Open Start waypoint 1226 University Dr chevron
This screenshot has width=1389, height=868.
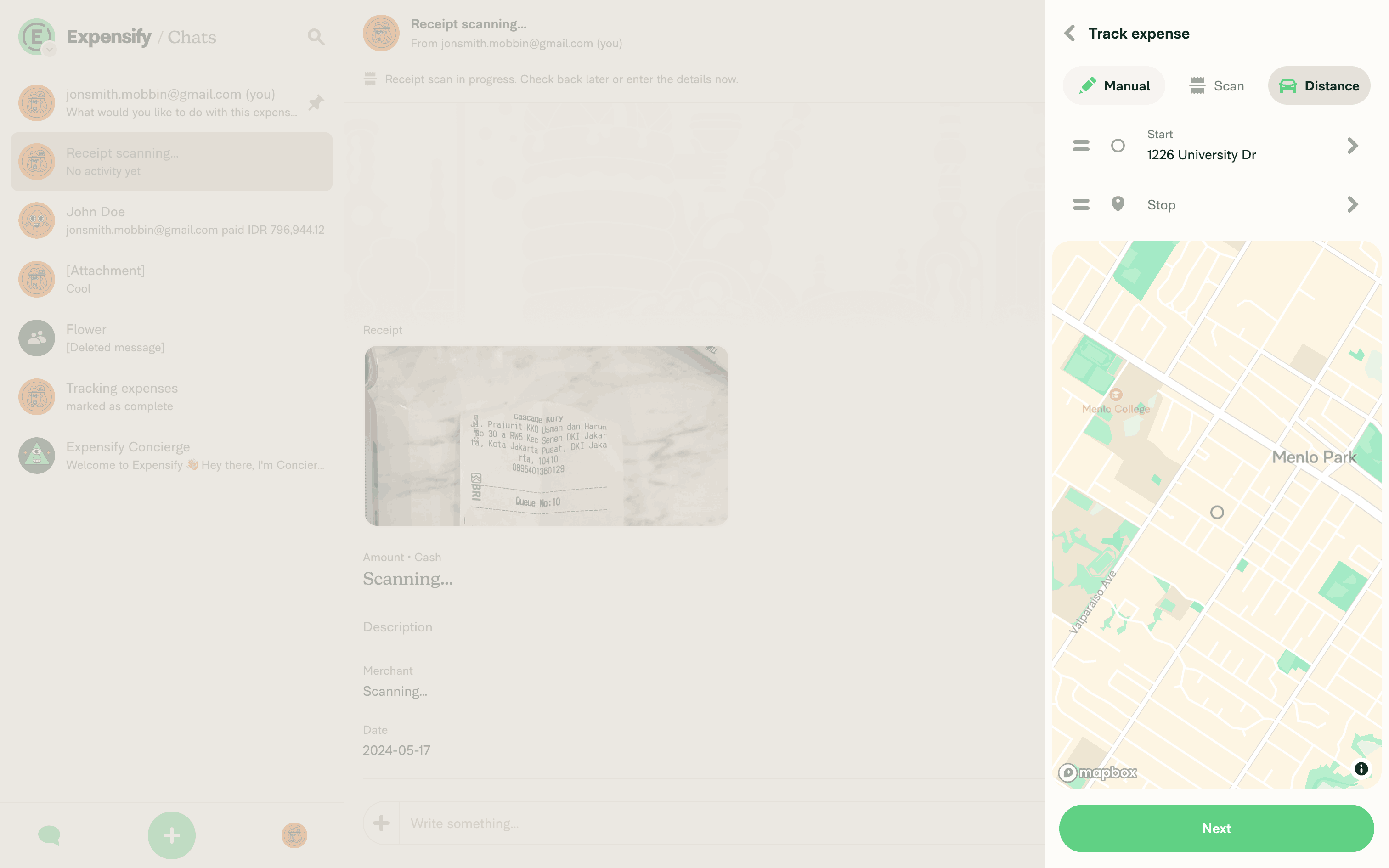tap(1352, 146)
